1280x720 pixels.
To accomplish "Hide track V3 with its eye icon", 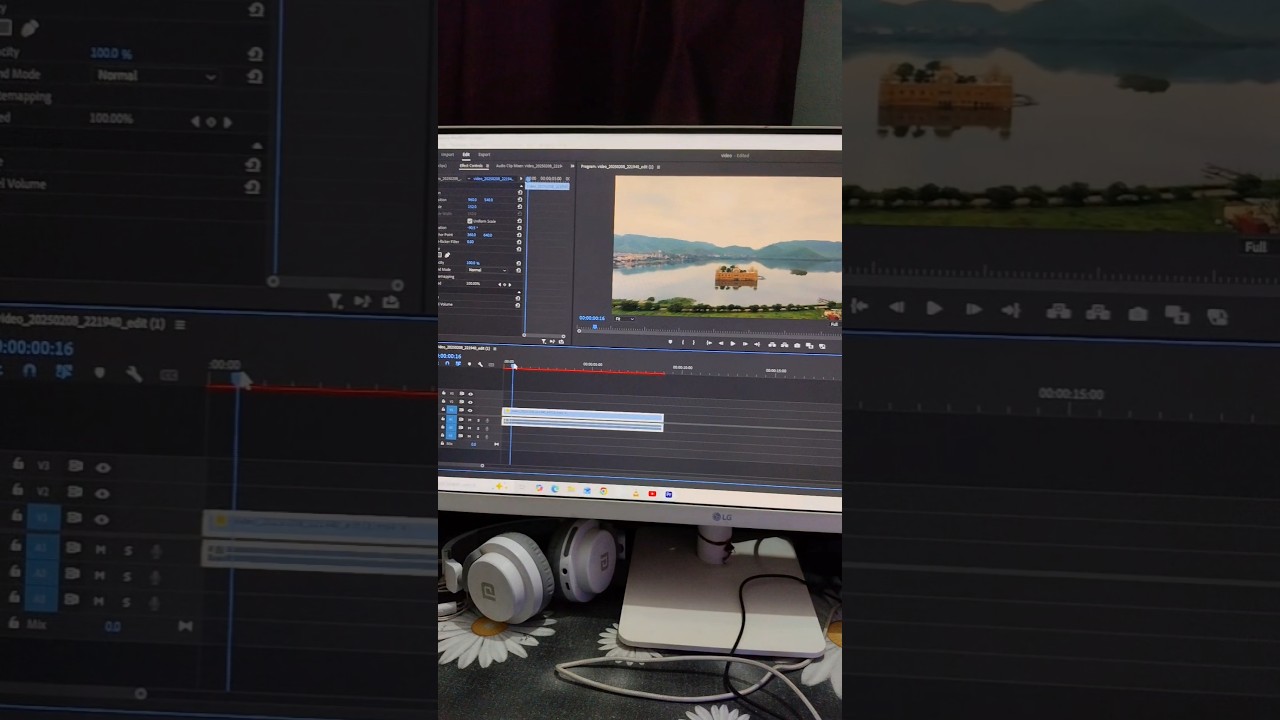I will (x=470, y=394).
